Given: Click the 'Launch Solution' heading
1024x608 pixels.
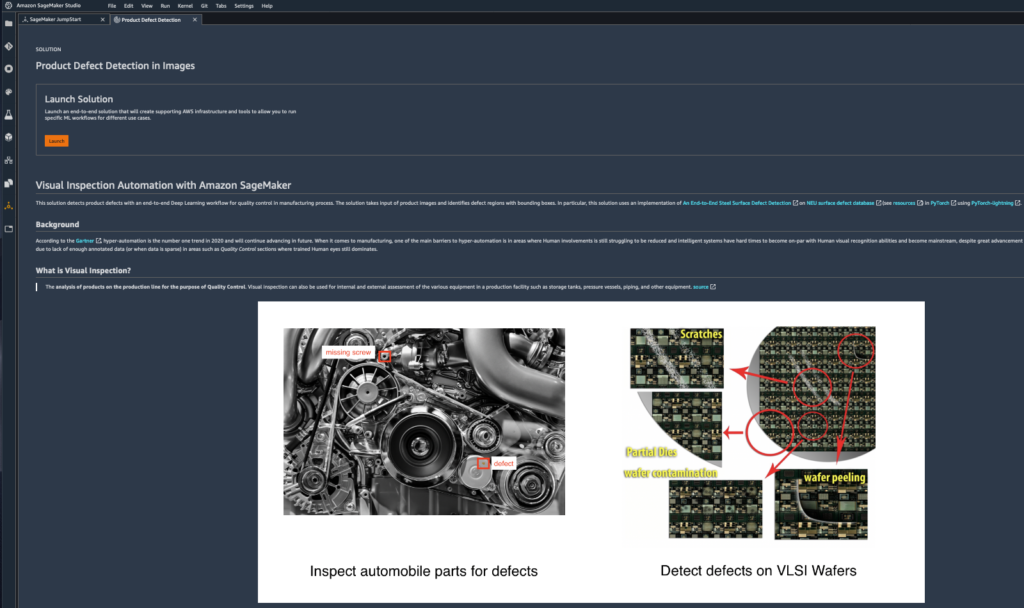Looking at the screenshot, I should pyautogui.click(x=78, y=99).
